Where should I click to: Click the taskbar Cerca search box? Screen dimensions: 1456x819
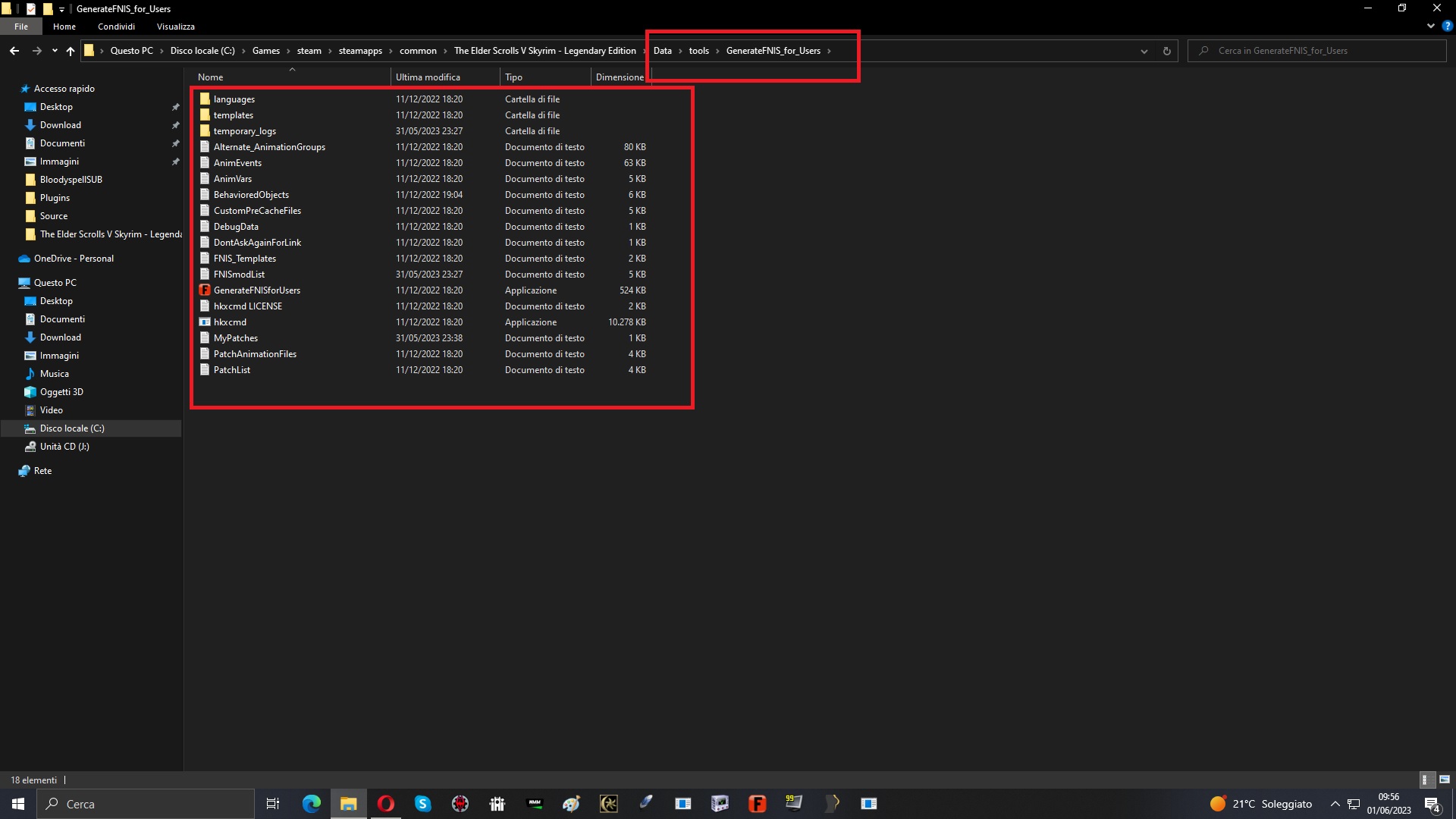146,804
